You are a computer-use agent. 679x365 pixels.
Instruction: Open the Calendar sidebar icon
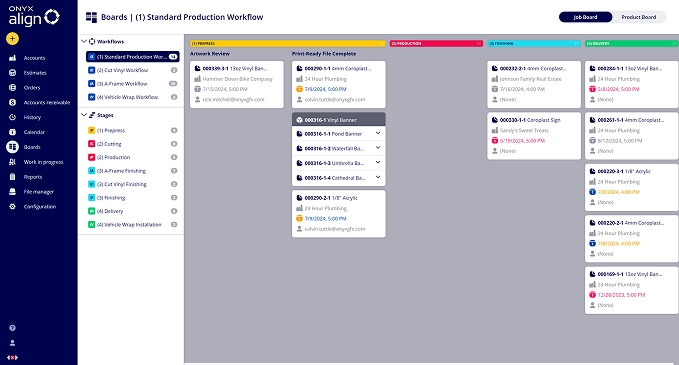pos(12,132)
